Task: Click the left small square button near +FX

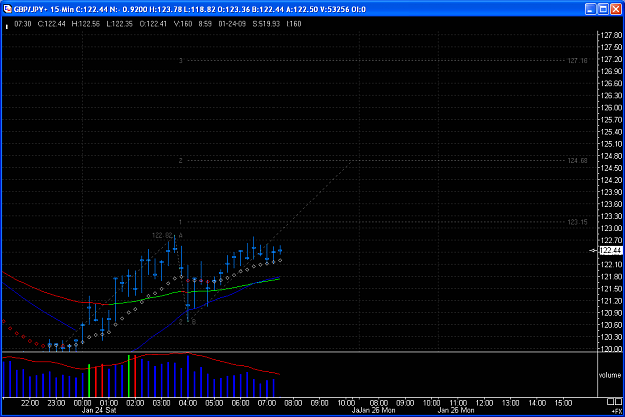Action: click(x=610, y=402)
